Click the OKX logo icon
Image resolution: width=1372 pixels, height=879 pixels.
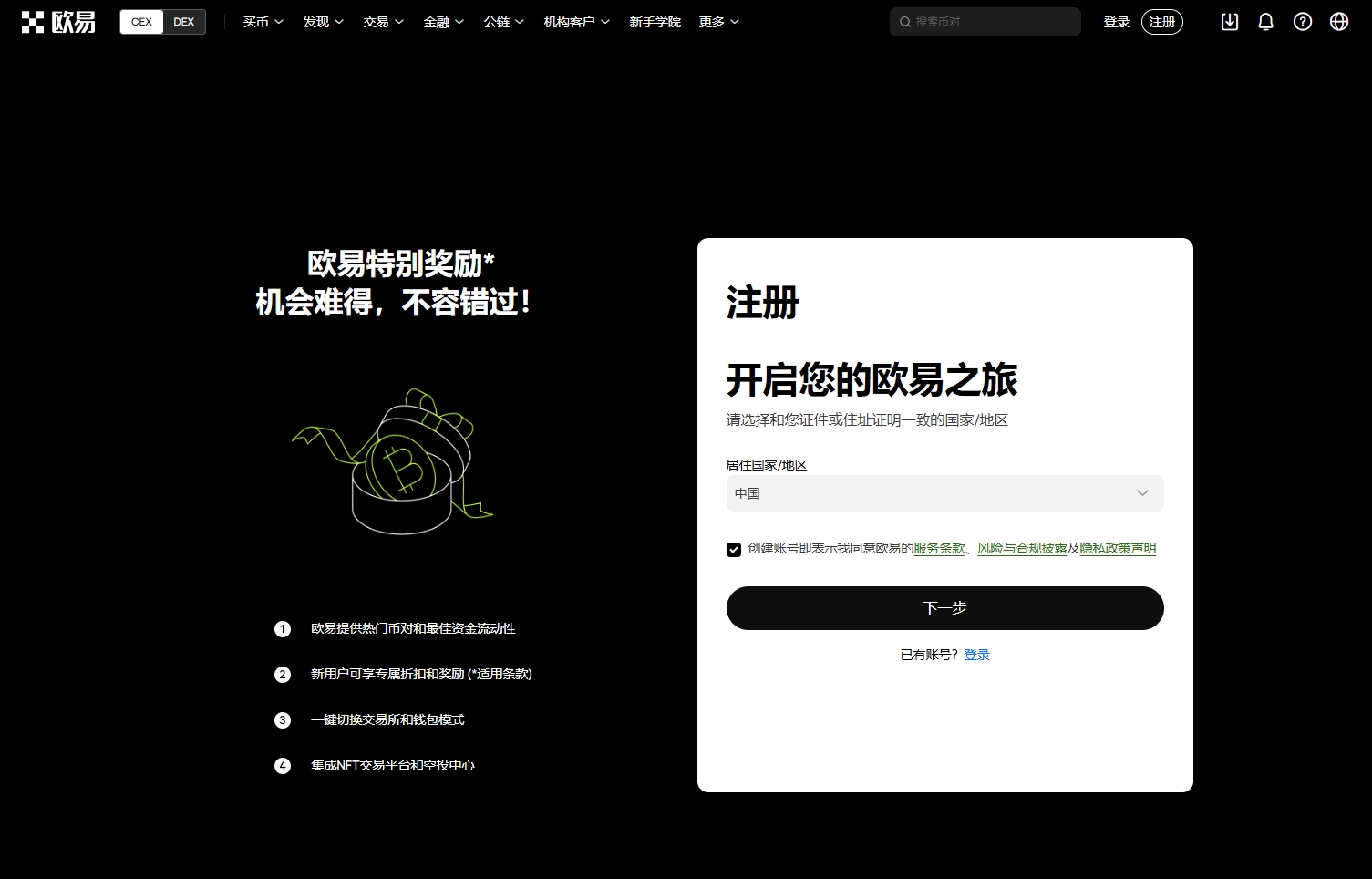point(34,21)
